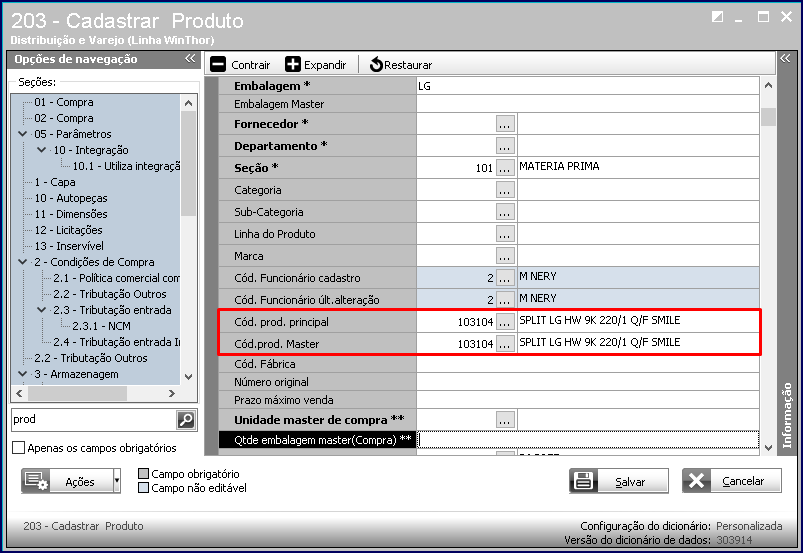Click the window restore-down icon in title bar
Image resolution: width=803 pixels, height=553 pixels.
pyautogui.click(x=717, y=17)
